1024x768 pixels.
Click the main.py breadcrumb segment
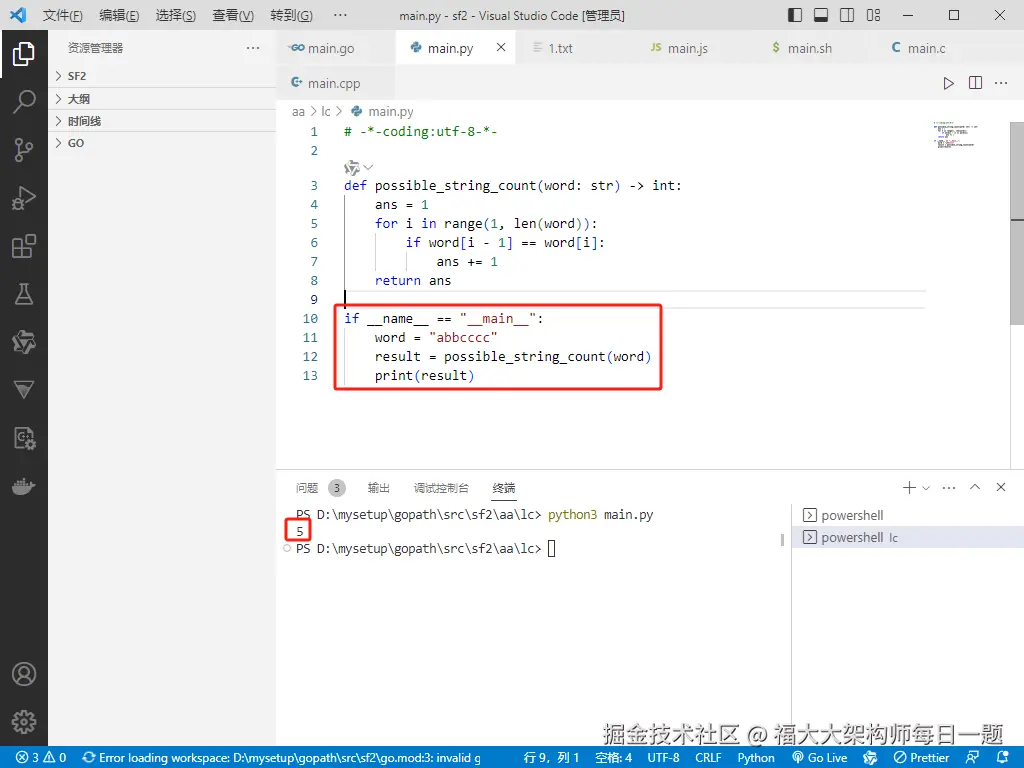point(382,112)
